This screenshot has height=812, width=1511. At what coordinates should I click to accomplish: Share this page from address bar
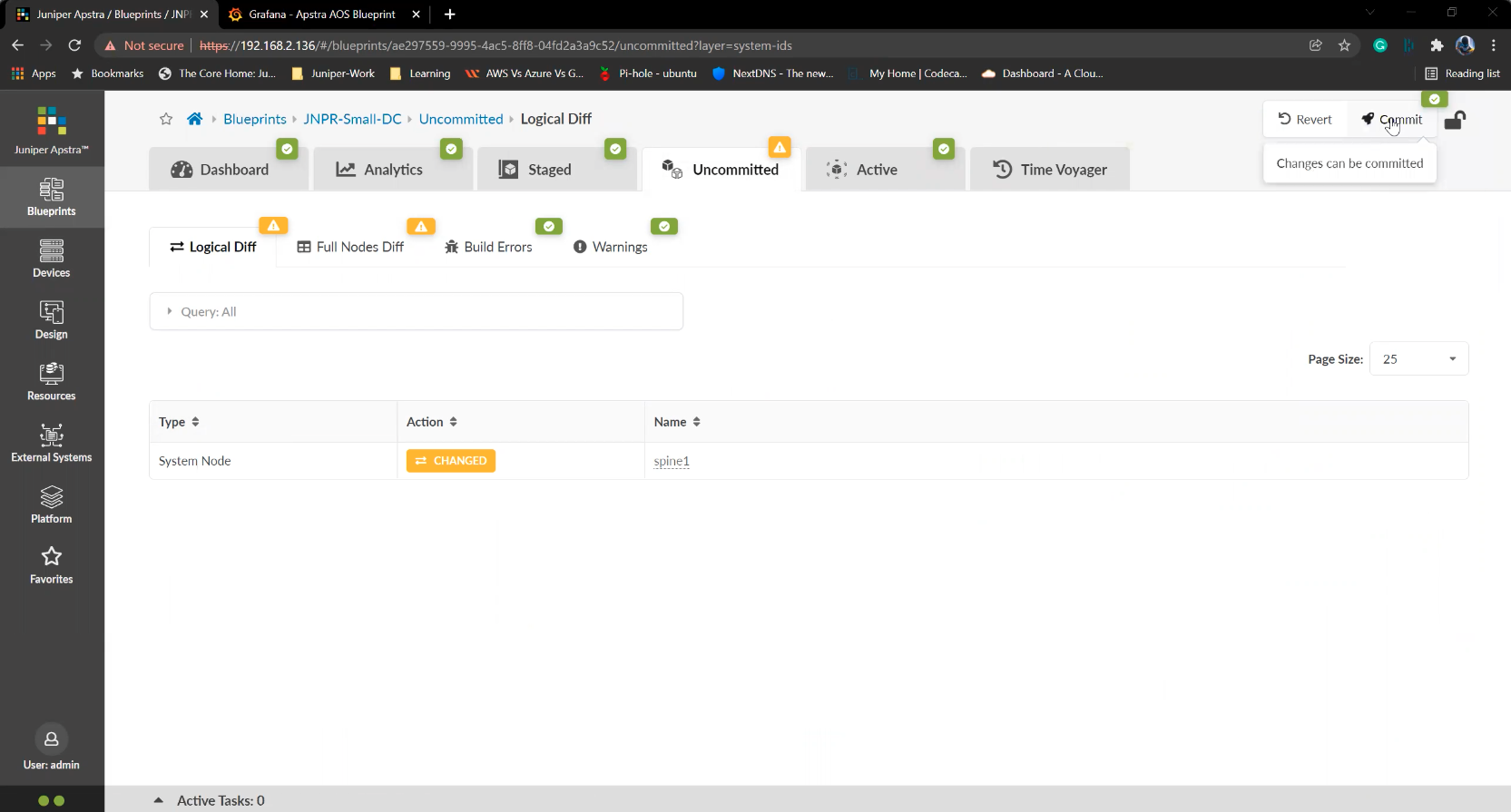(x=1315, y=45)
